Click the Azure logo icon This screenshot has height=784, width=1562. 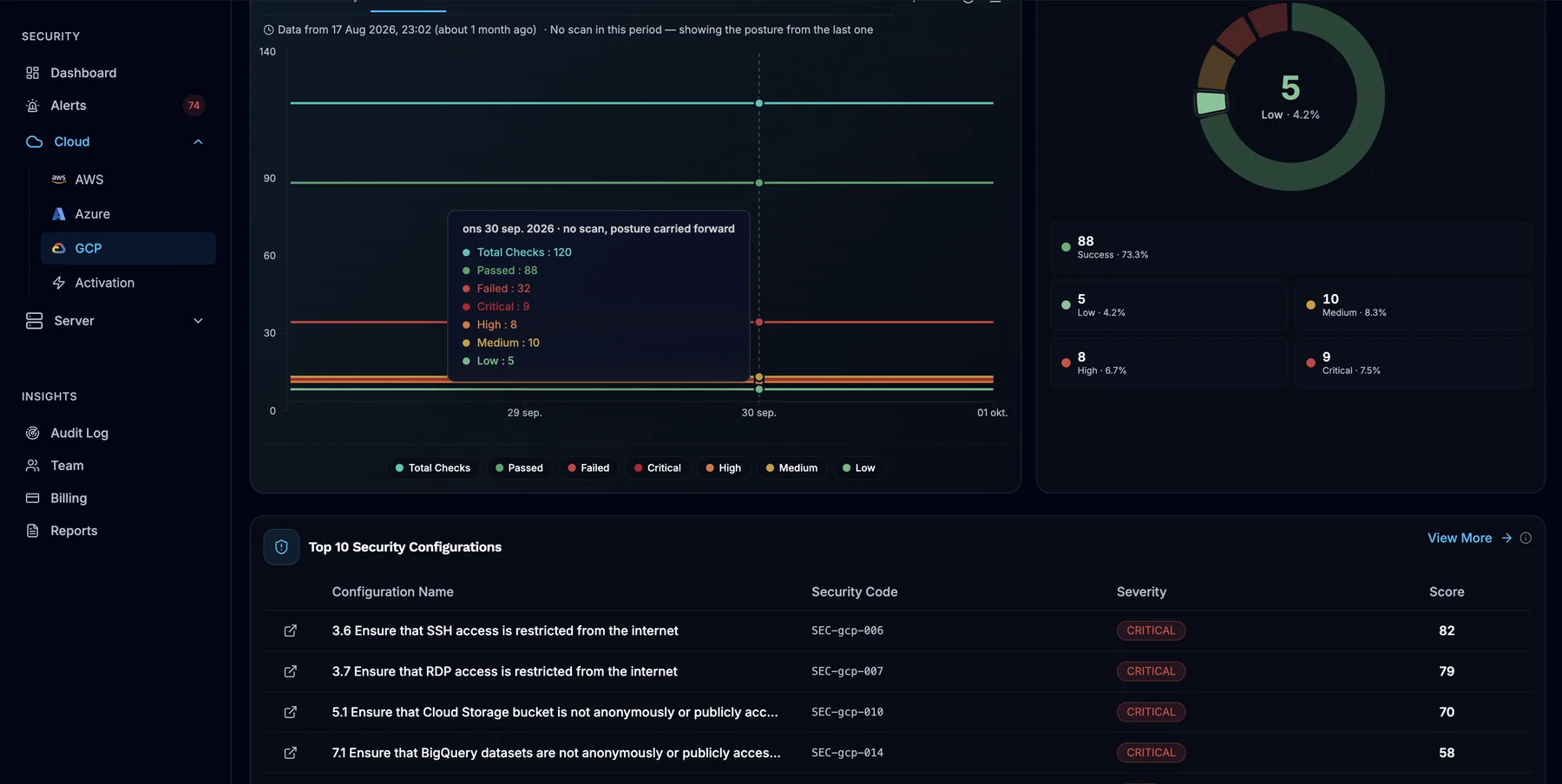pyautogui.click(x=59, y=214)
